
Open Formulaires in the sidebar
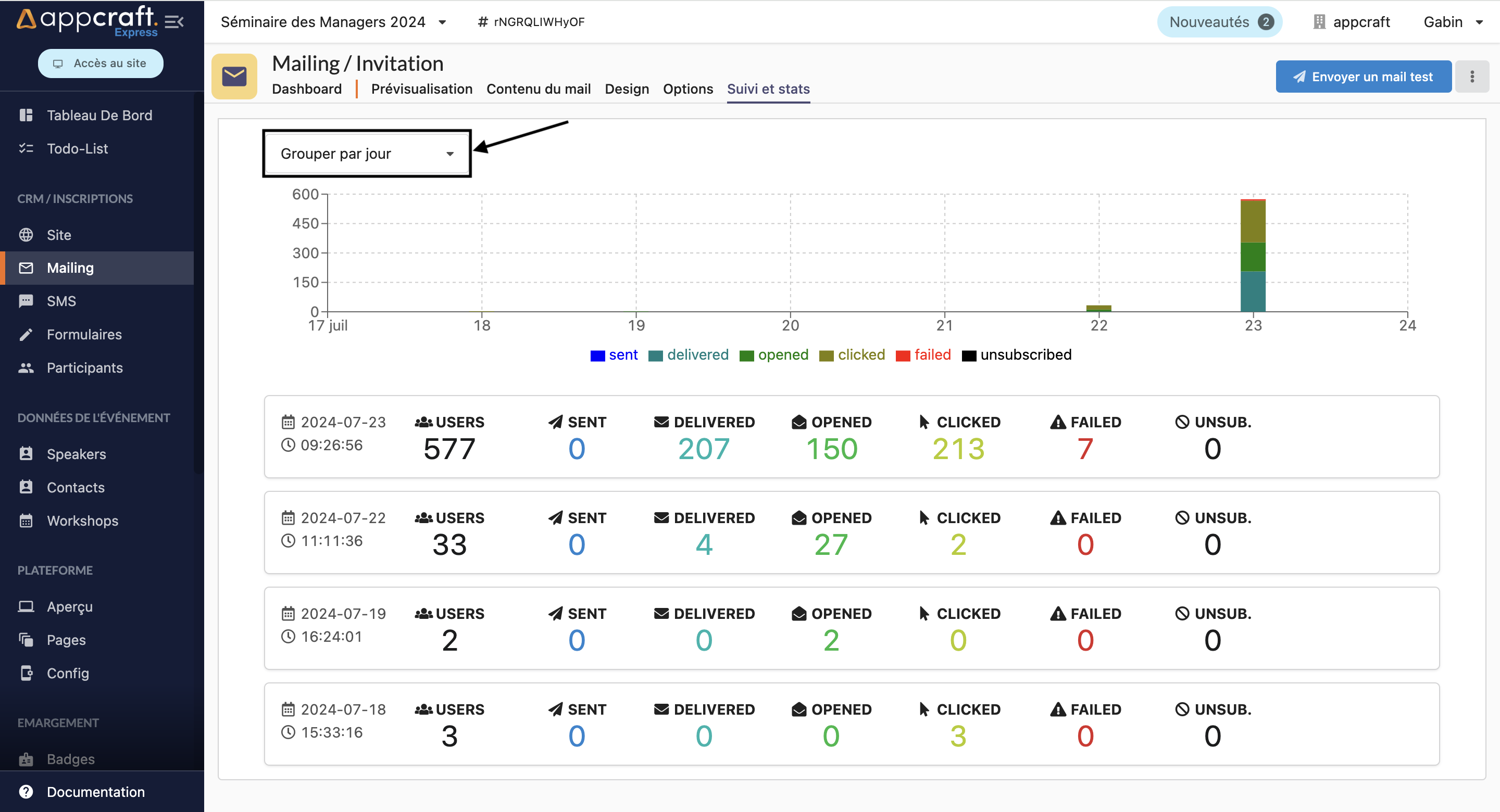84,335
